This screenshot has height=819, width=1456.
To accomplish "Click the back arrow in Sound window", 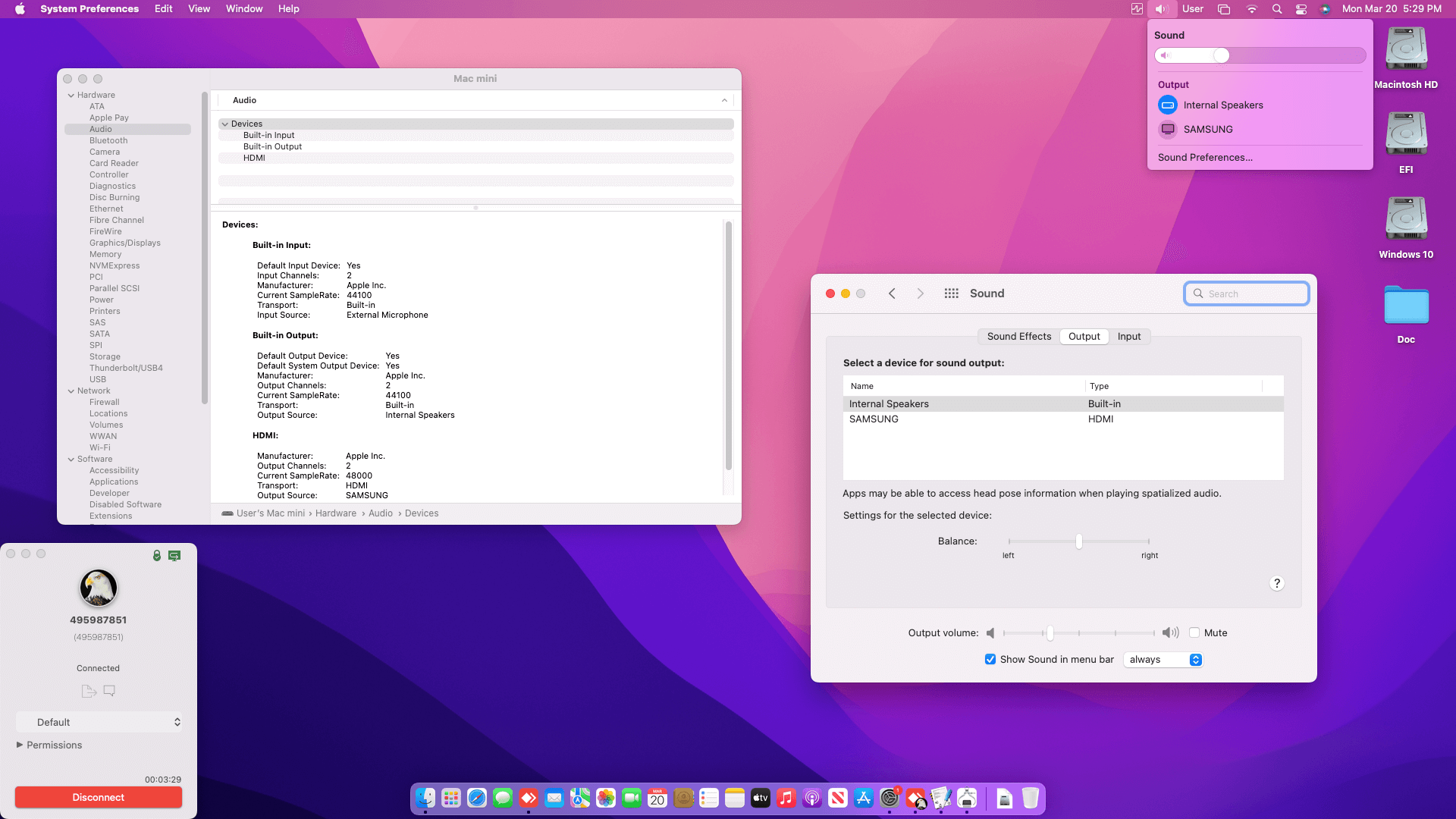I will [892, 293].
